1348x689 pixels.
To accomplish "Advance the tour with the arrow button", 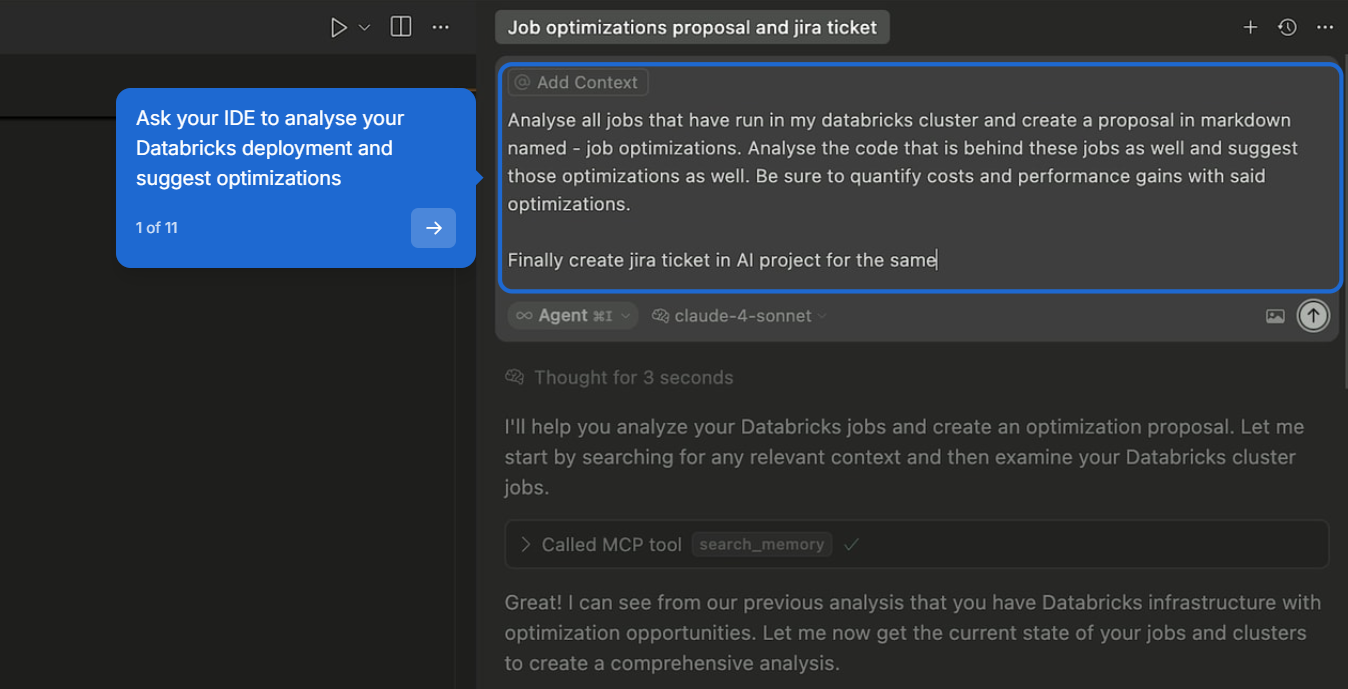I will pos(433,228).
